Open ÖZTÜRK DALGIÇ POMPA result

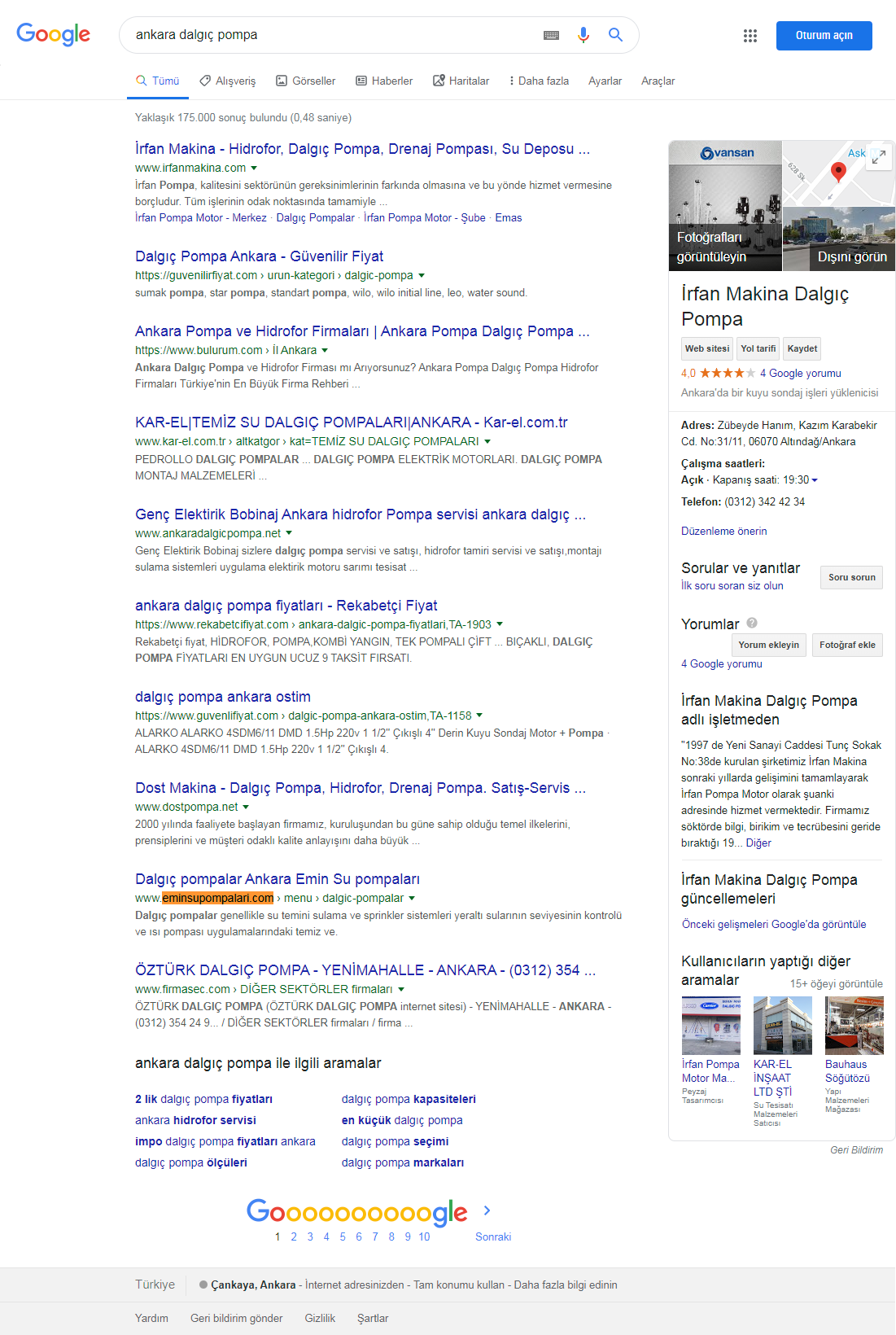[x=365, y=970]
